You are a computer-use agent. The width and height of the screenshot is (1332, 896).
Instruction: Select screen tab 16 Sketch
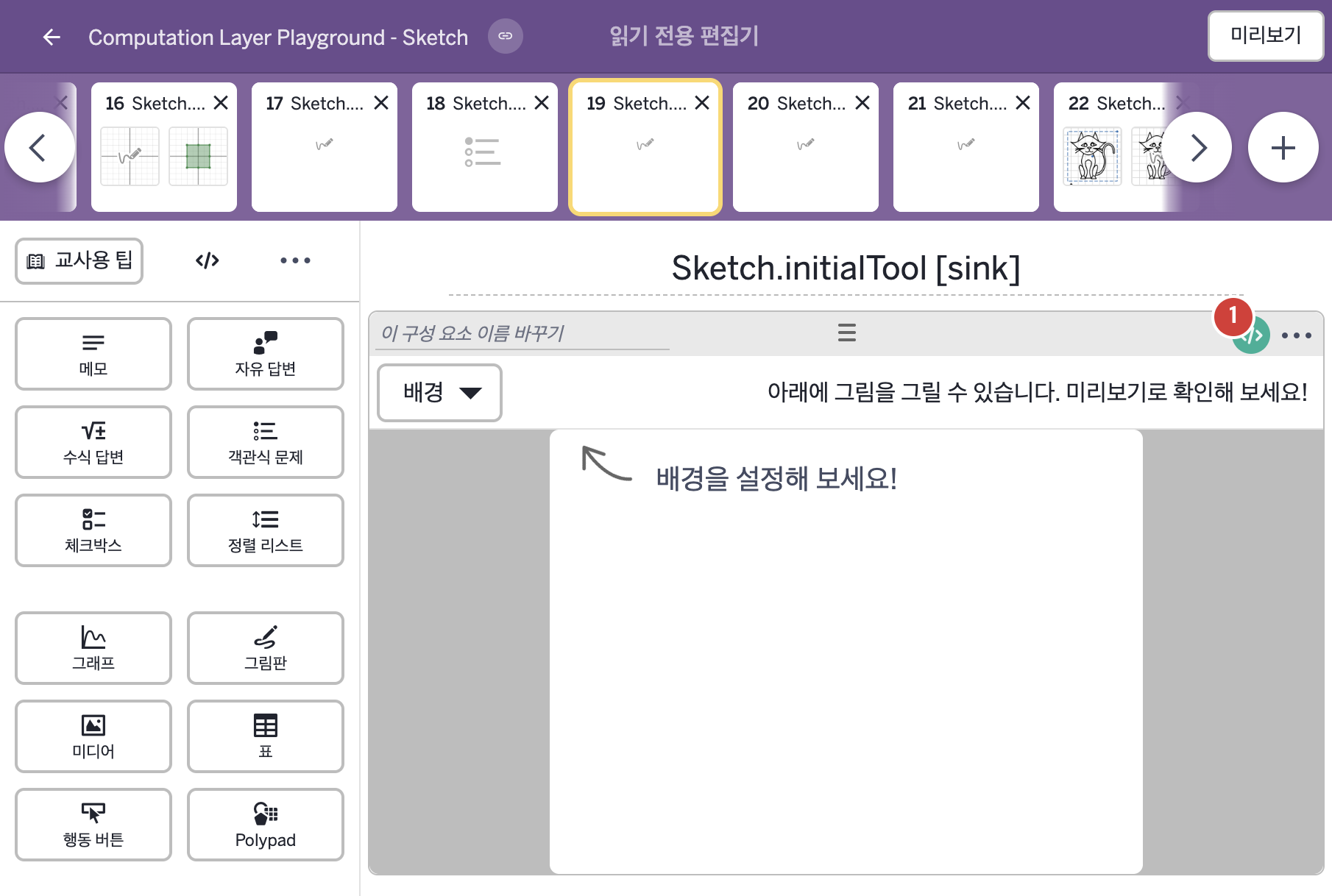[x=163, y=147]
